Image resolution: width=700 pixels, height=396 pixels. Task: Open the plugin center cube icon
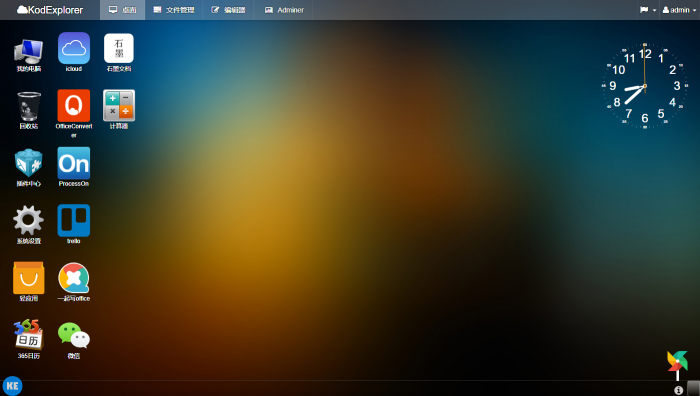click(29, 163)
